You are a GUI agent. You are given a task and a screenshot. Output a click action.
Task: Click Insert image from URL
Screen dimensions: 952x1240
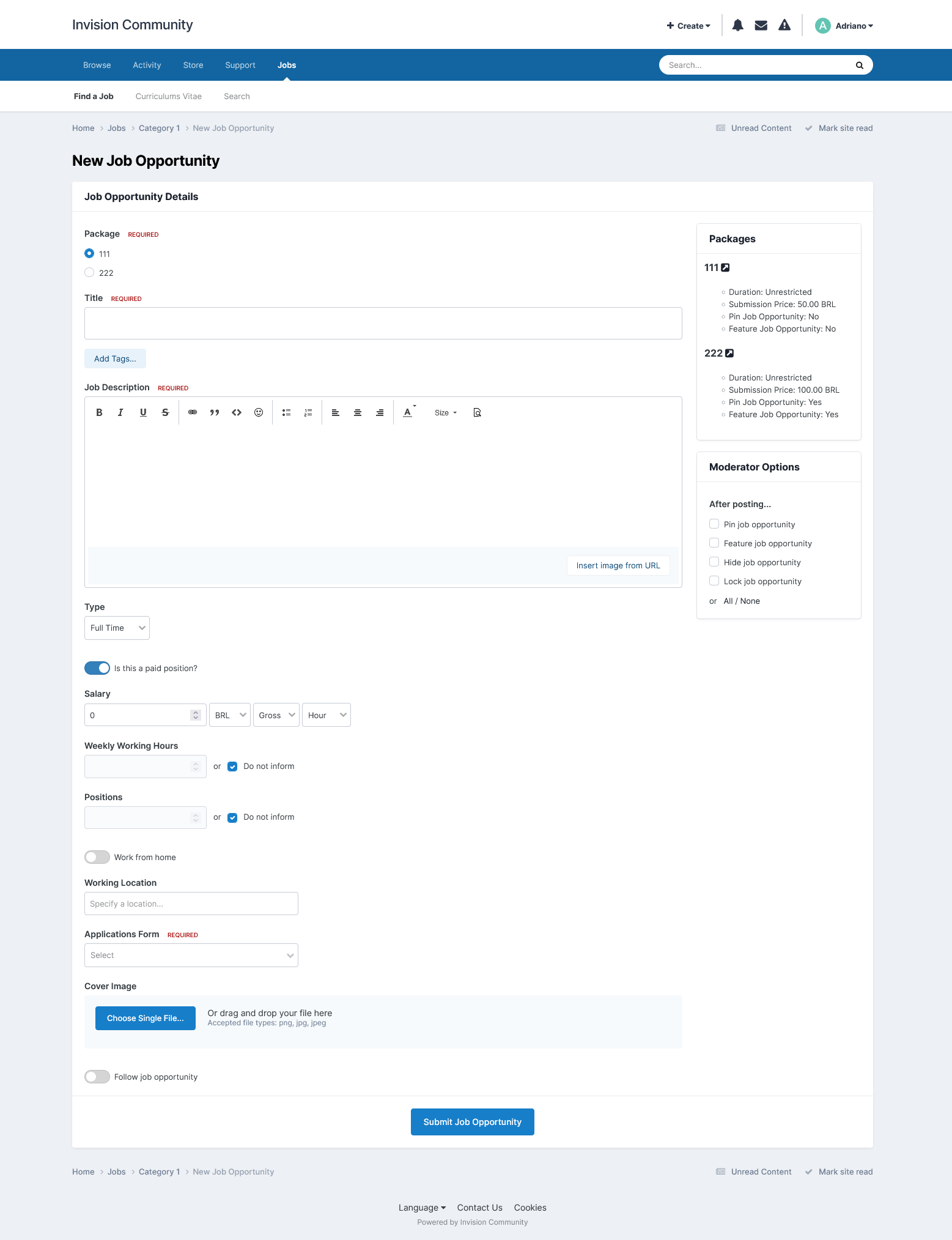(618, 565)
